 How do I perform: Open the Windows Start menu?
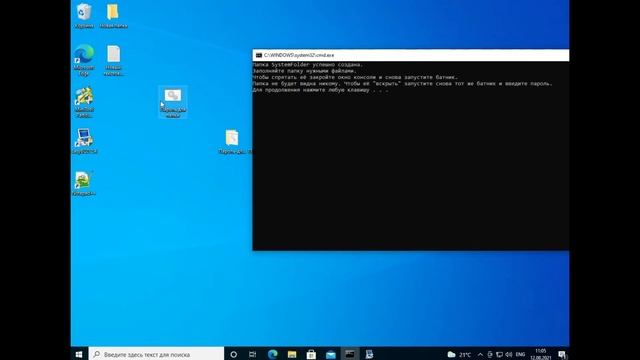(79, 354)
